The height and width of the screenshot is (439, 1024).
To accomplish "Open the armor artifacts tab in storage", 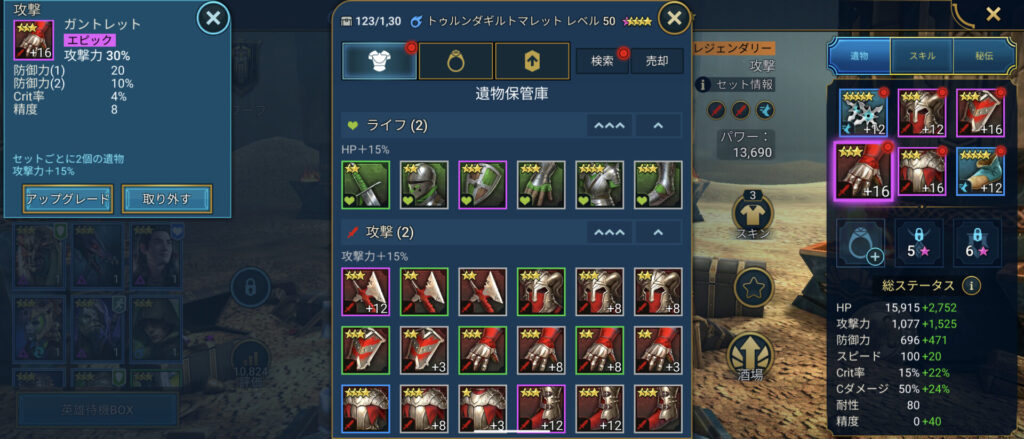I will tap(379, 61).
